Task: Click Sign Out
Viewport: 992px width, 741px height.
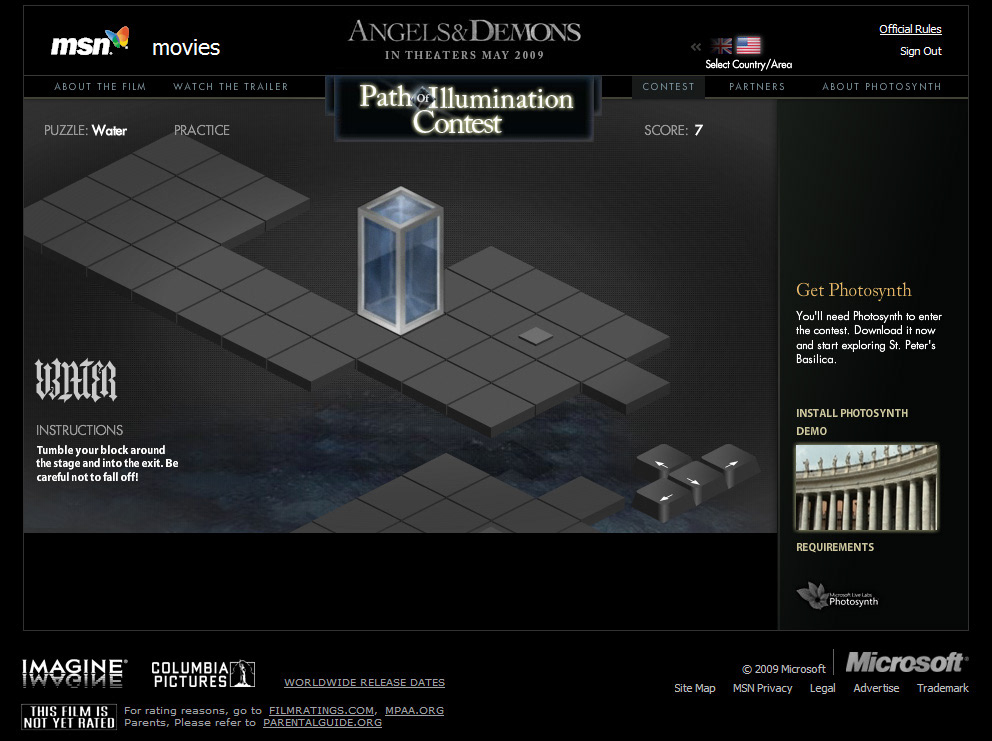Action: tap(921, 51)
